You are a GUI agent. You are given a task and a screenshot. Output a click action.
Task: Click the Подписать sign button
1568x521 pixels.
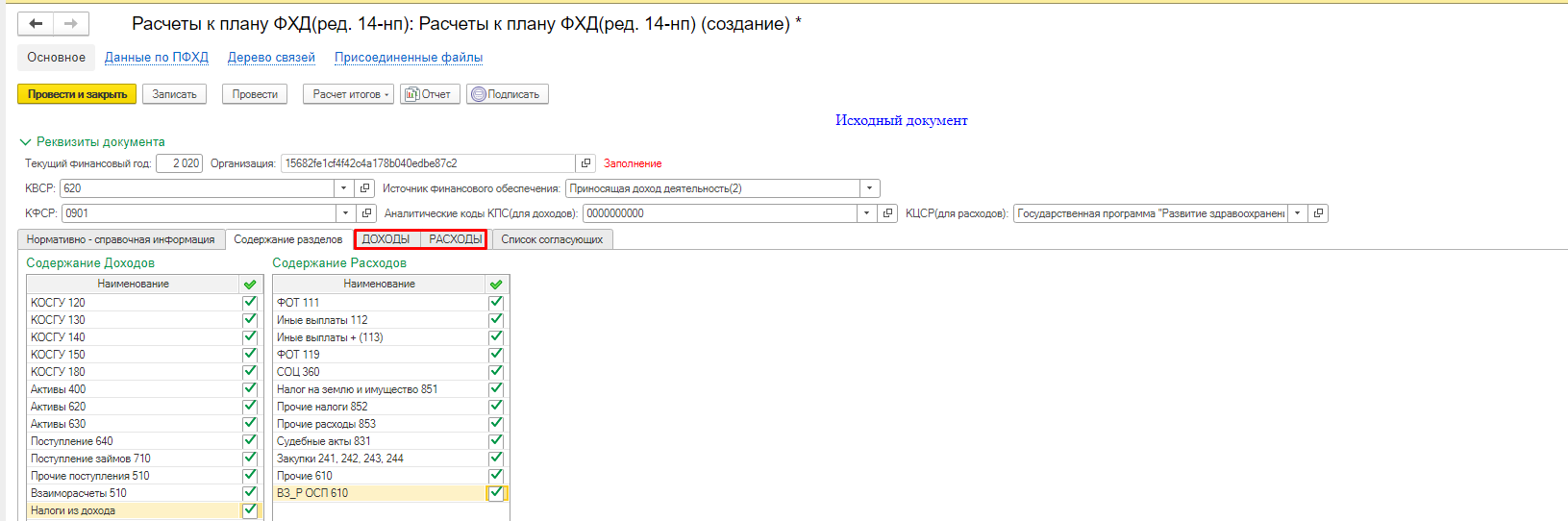pyautogui.click(x=507, y=94)
